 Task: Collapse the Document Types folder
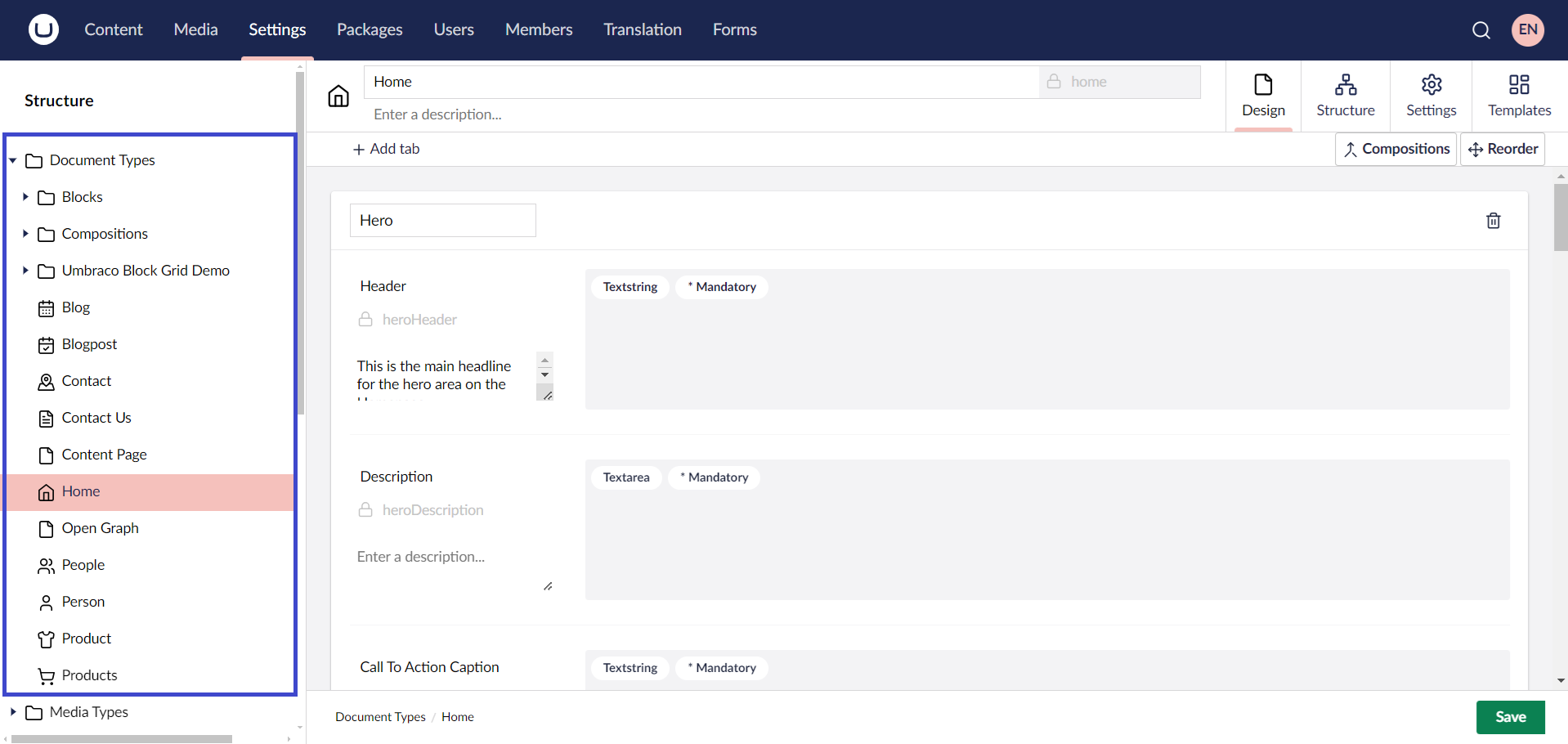coord(12,160)
